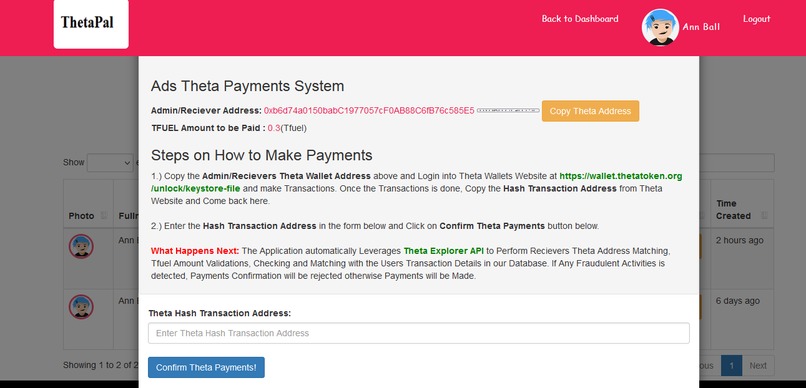
Task: Click the Theta Explorer API text
Action: pyautogui.click(x=444, y=251)
